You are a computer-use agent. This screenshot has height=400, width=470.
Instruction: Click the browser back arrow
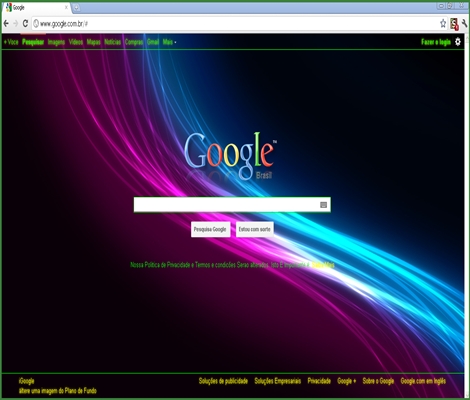6,23
